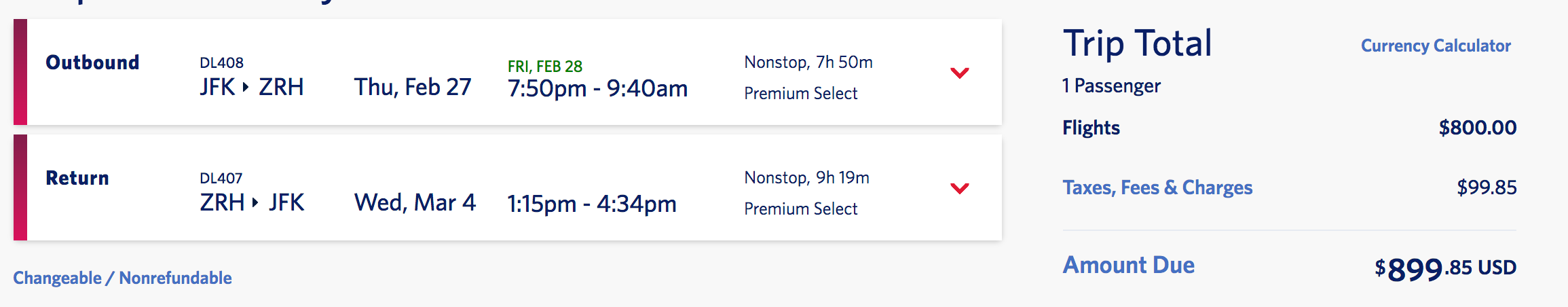Click the 7:50pm - 9:40am outbound times
Screen dimensions: 1568x307
click(x=597, y=88)
